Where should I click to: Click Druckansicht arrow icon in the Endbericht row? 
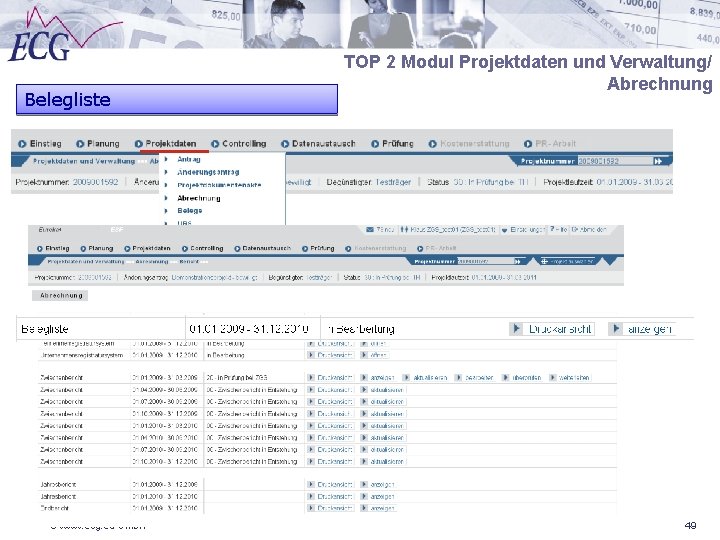(311, 508)
